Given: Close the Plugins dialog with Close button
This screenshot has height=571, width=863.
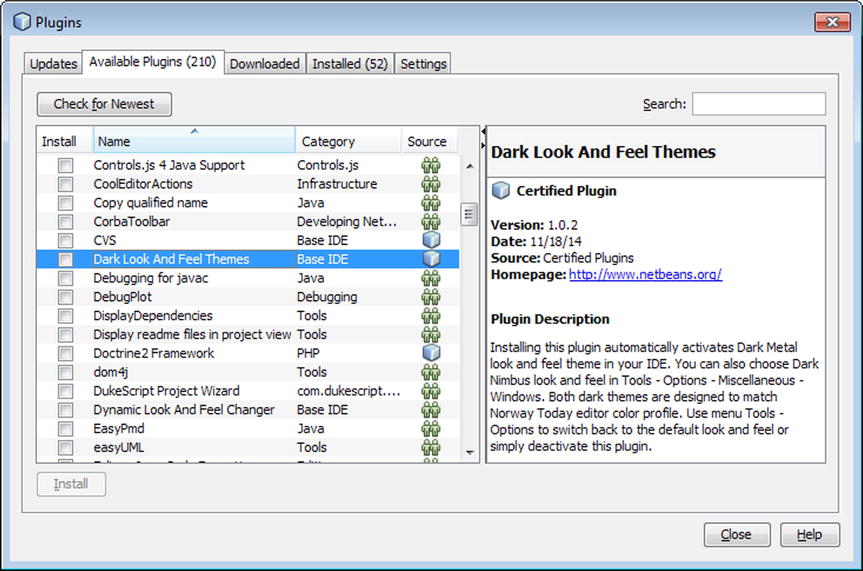Looking at the screenshot, I should 736,534.
